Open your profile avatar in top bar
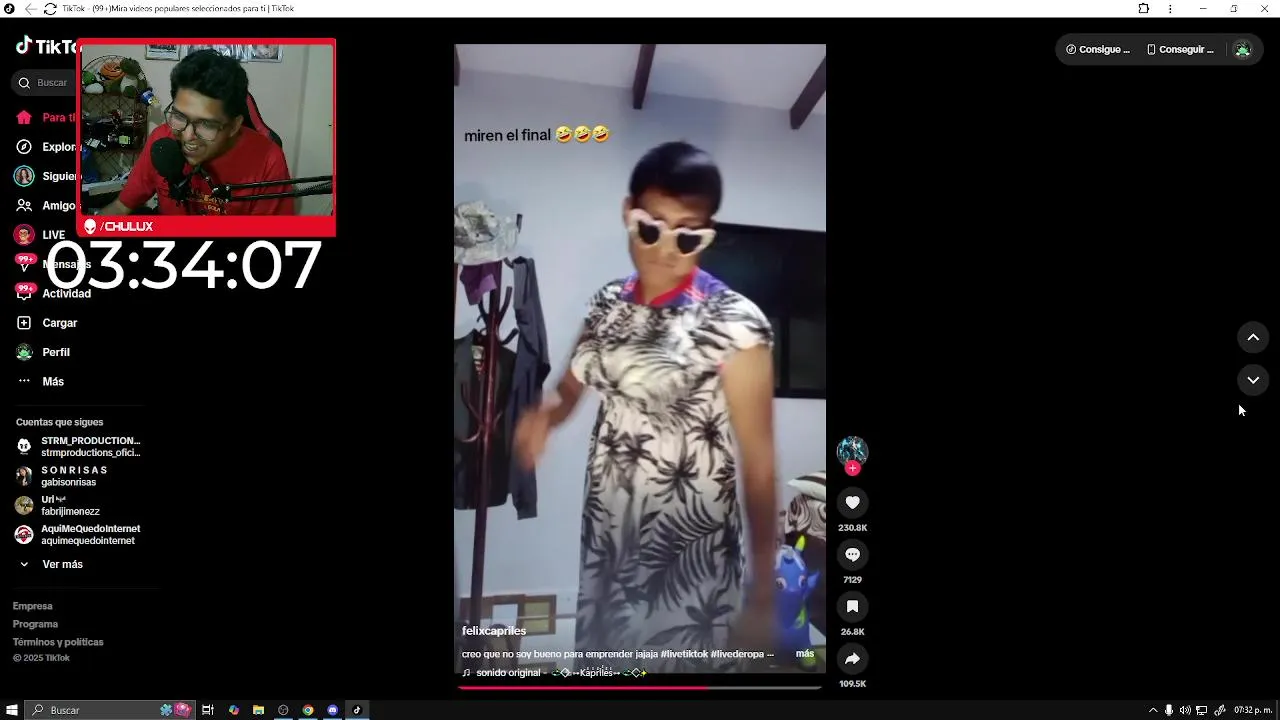Viewport: 1280px width, 720px height. [x=1242, y=49]
